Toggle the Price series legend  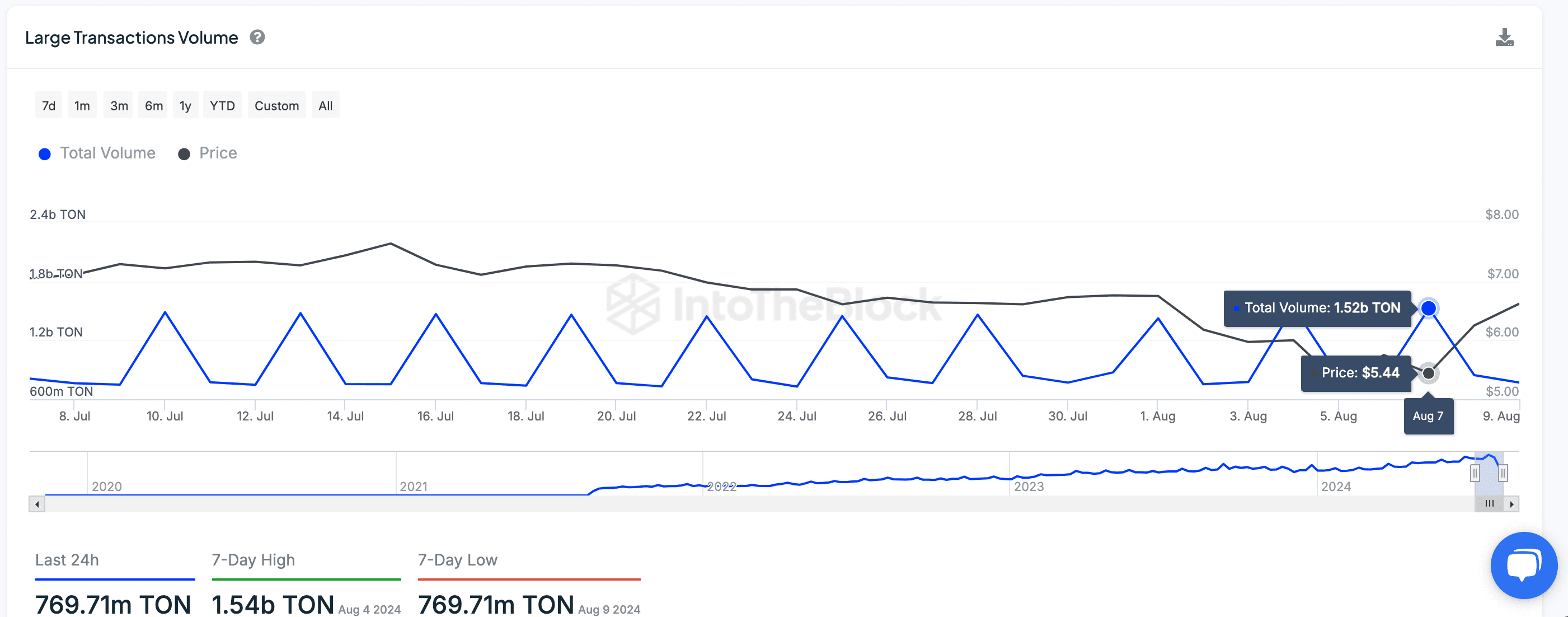(208, 153)
